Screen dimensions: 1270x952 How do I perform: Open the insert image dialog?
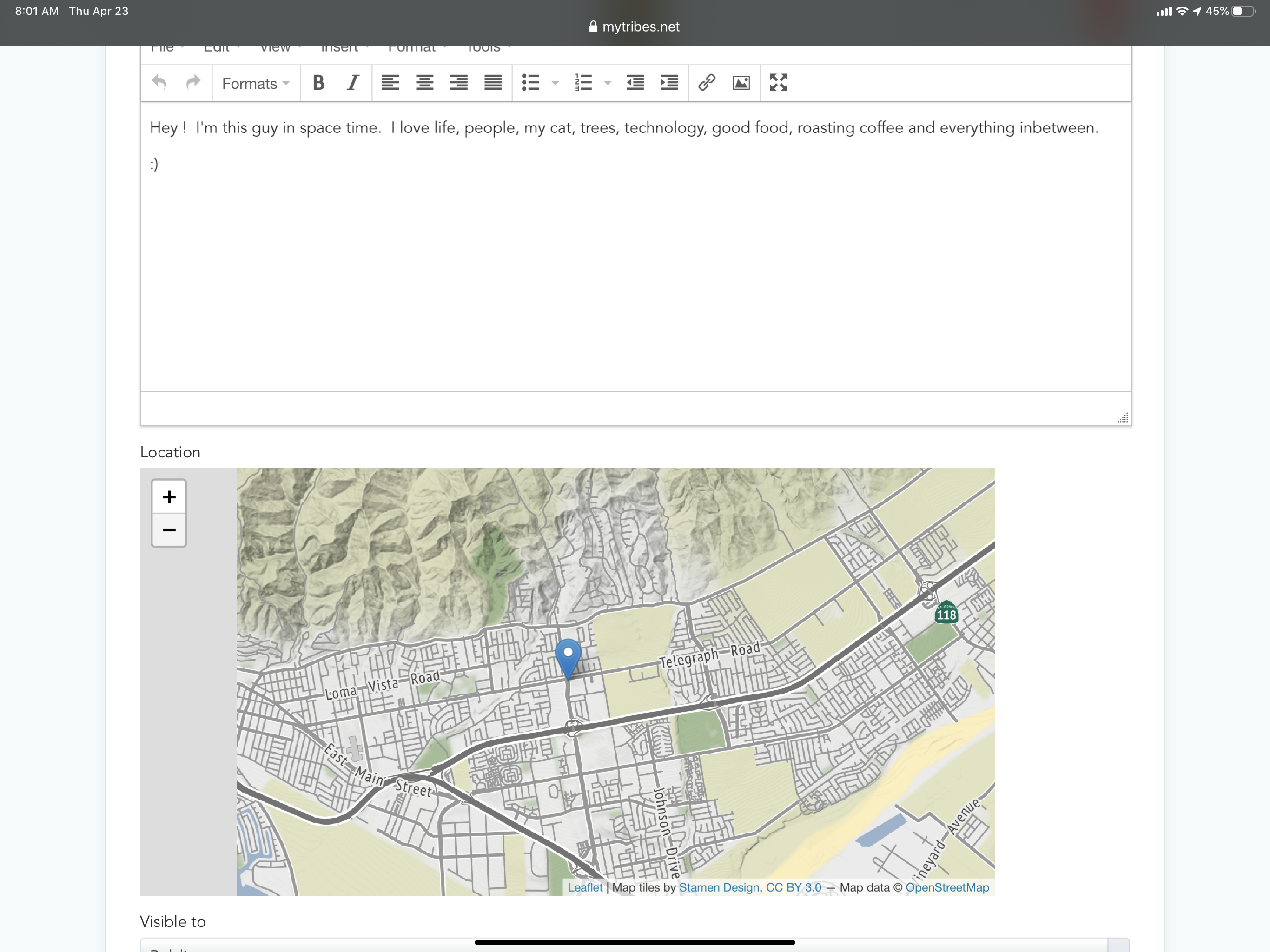pos(741,83)
